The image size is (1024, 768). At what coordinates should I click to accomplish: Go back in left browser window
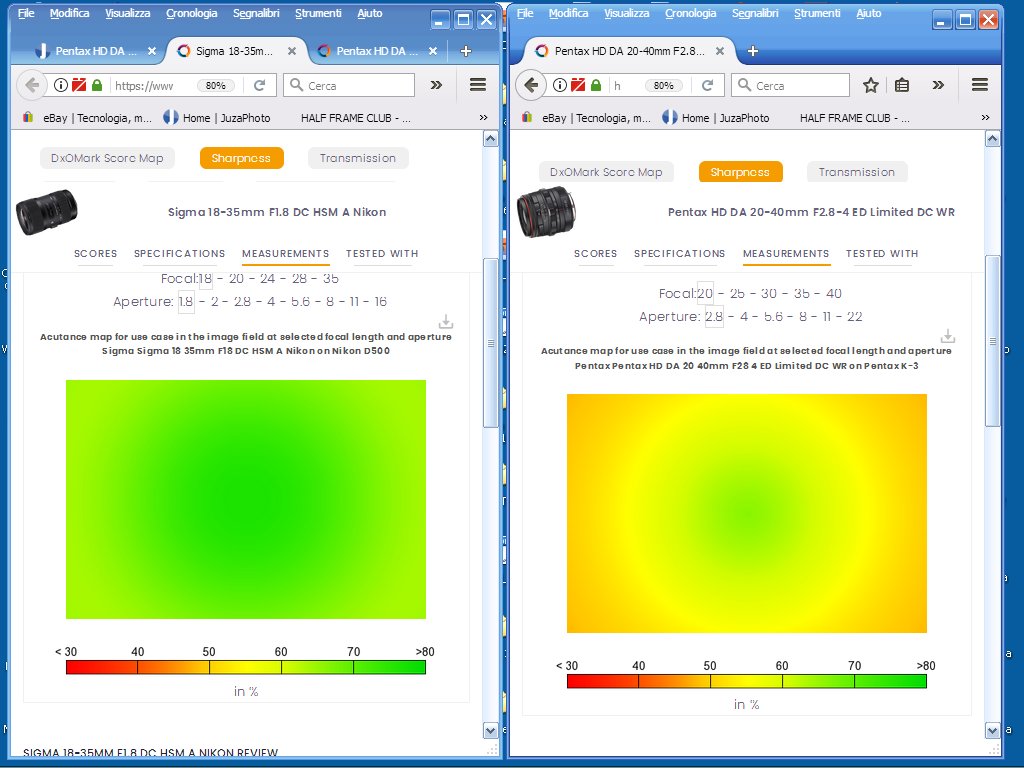pos(31,85)
